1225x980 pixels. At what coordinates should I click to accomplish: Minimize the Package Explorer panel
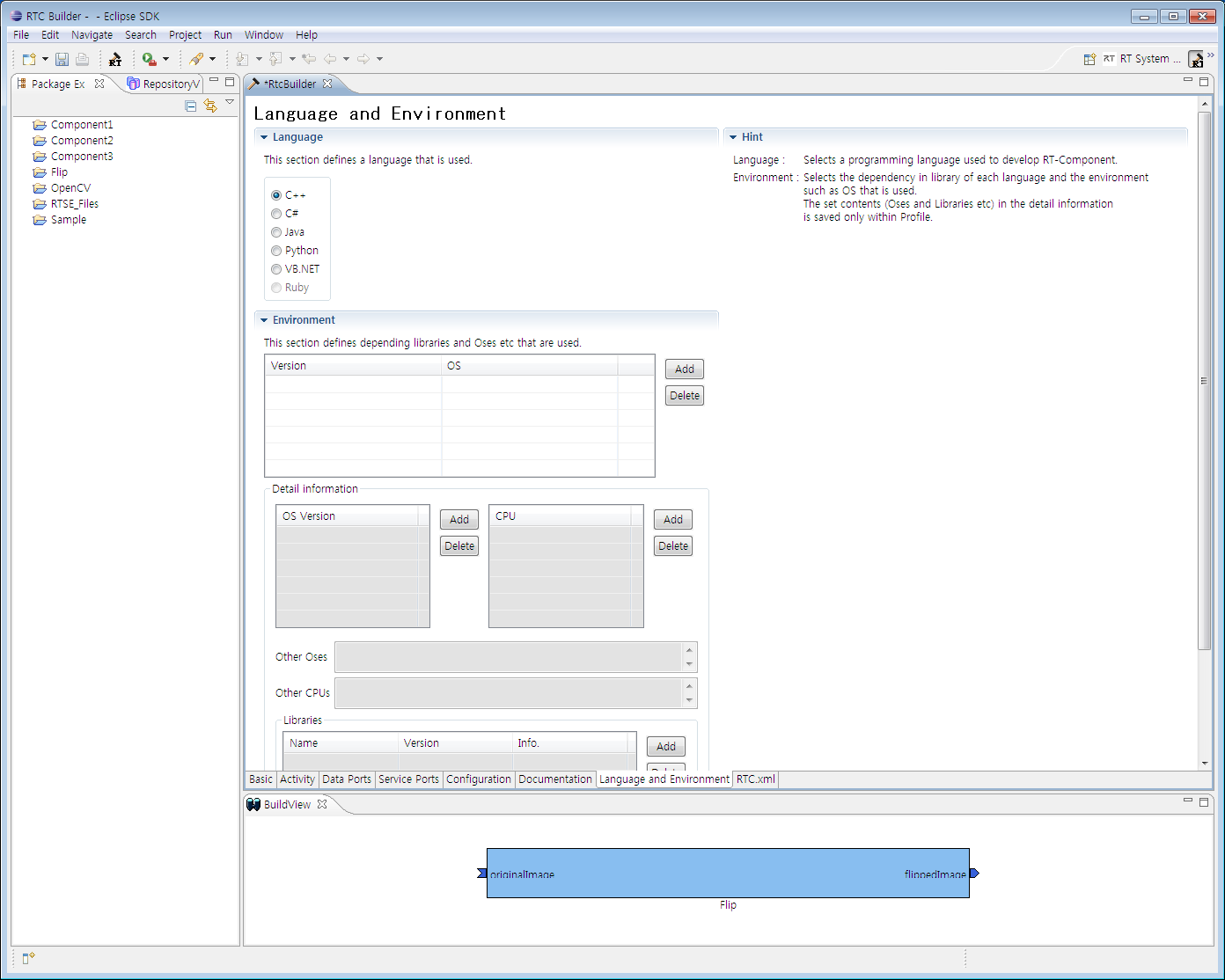click(x=214, y=81)
